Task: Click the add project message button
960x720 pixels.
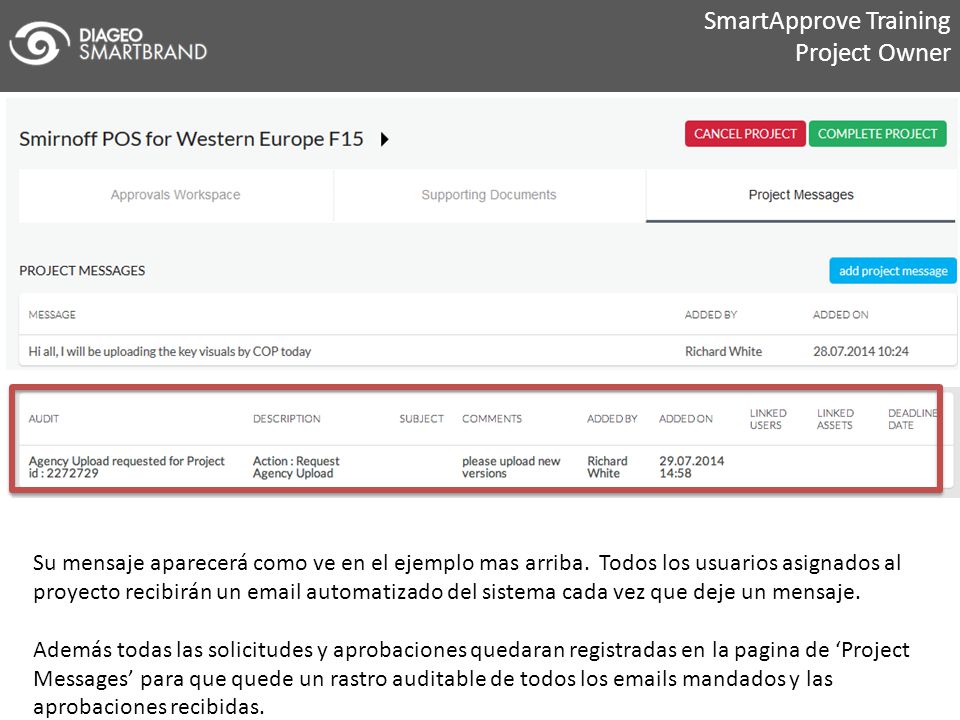Action: coord(893,271)
